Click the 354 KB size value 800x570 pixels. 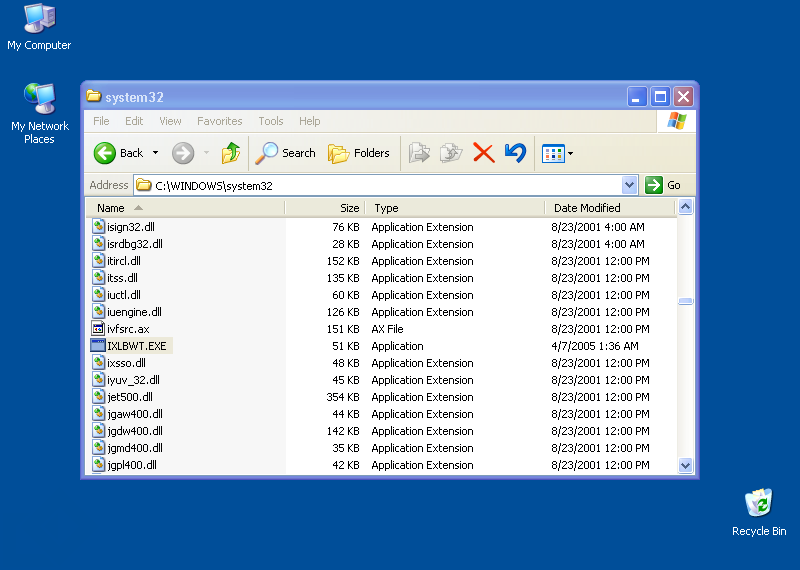tap(343, 397)
